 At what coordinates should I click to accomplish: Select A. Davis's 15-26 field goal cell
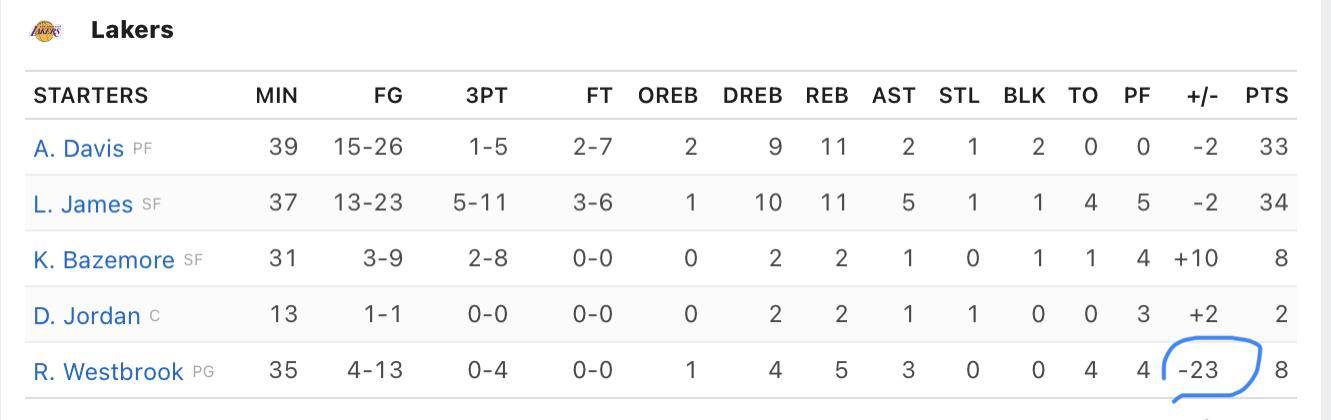[x=369, y=147]
